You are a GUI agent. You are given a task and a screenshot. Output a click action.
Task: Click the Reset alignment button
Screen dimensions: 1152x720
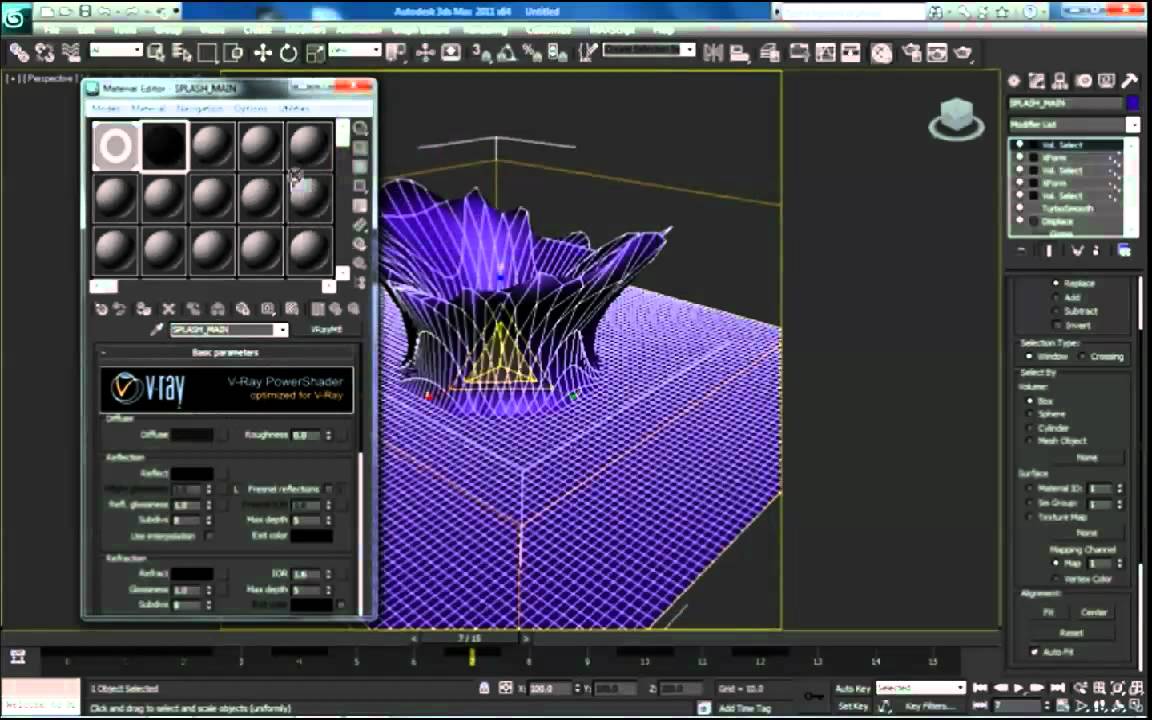click(x=1071, y=633)
